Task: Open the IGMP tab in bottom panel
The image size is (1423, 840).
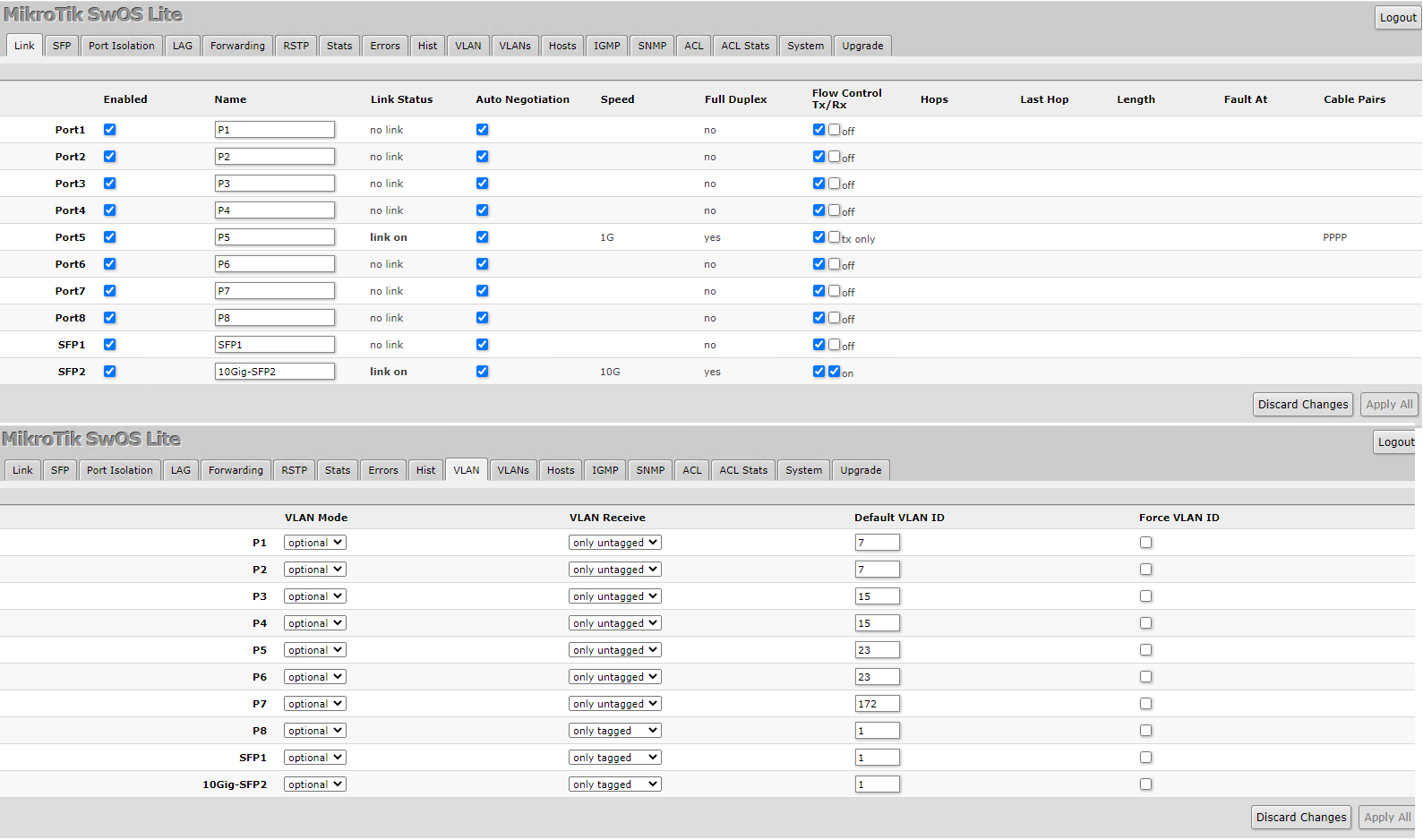Action: click(x=605, y=470)
